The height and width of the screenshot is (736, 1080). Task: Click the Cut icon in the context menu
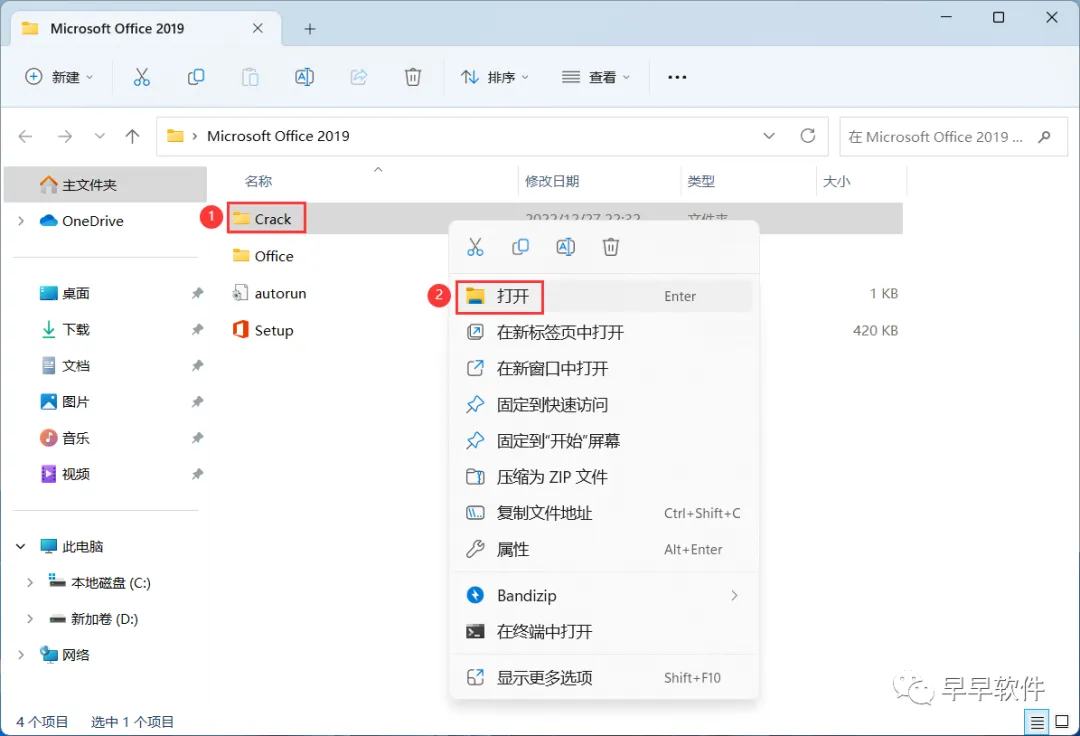tap(475, 246)
